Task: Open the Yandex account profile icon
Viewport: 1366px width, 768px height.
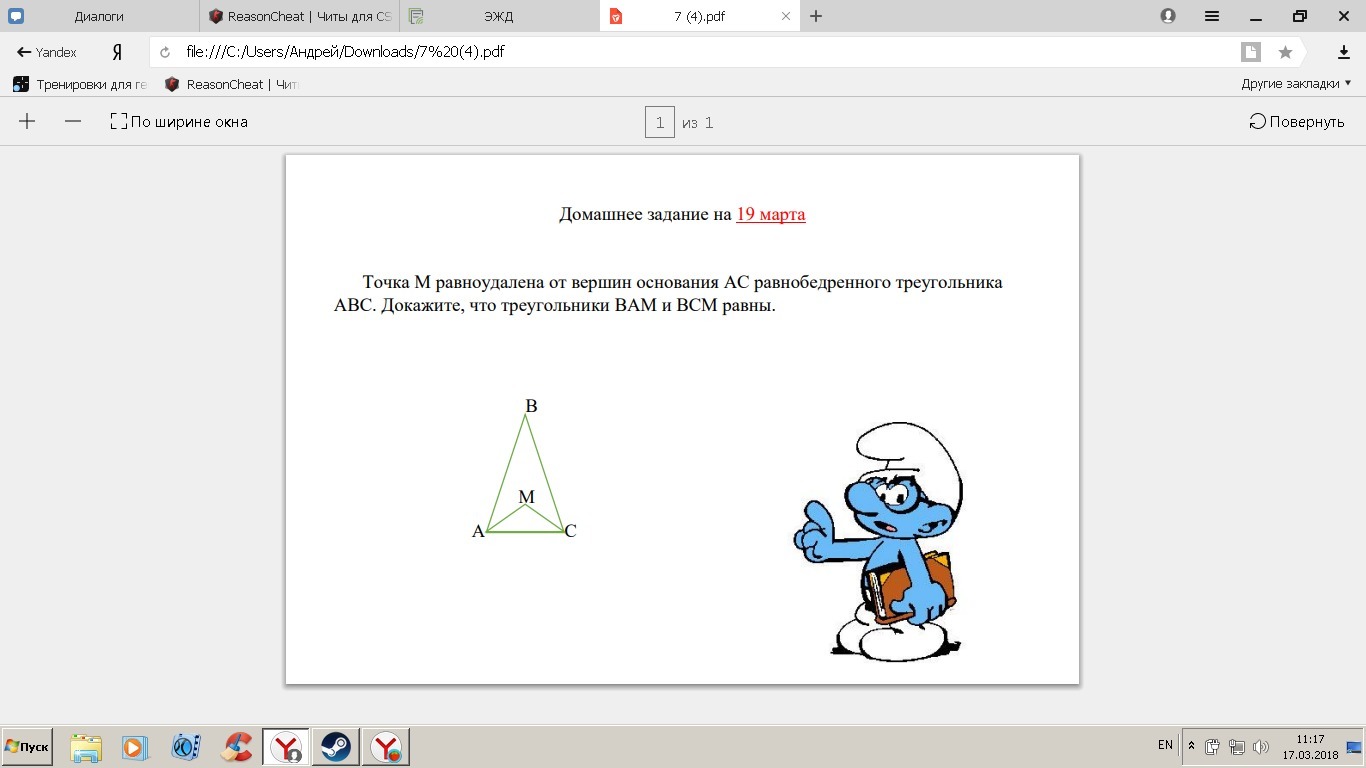Action: tap(1168, 16)
